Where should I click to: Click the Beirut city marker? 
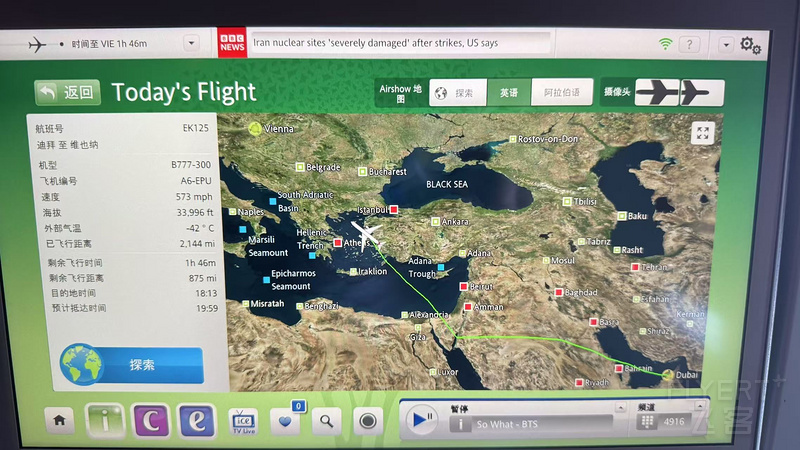tap(464, 287)
